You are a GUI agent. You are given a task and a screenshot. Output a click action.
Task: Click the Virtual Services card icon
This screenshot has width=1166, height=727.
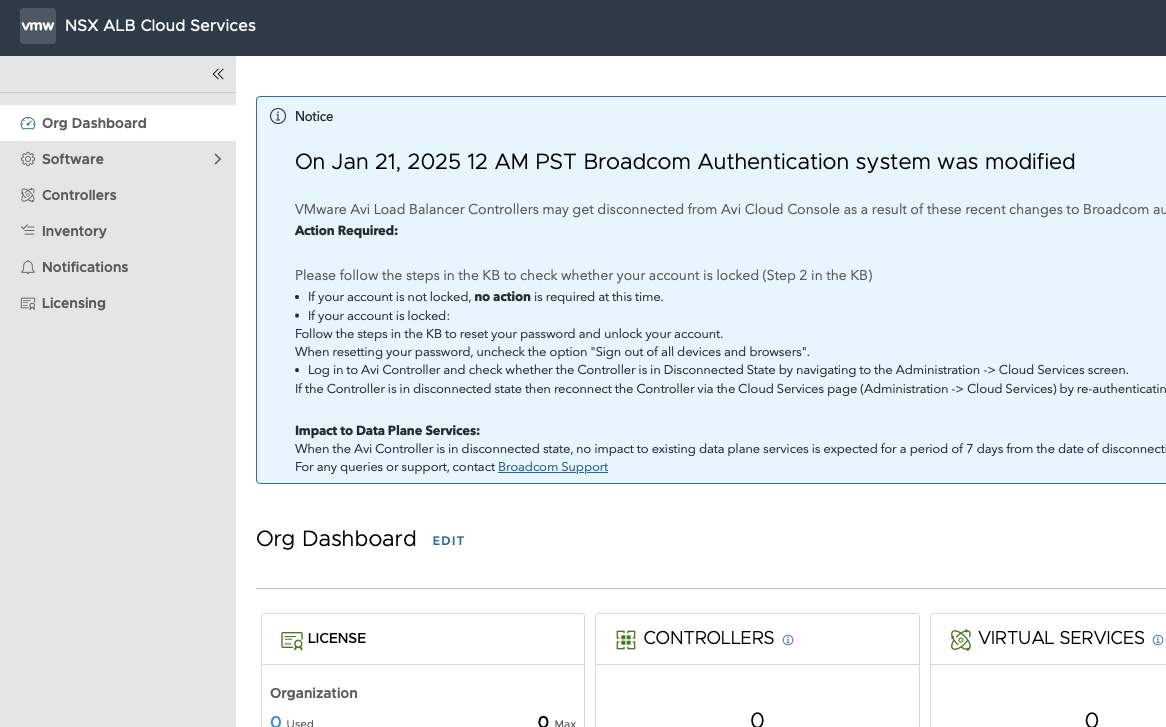pyautogui.click(x=961, y=640)
